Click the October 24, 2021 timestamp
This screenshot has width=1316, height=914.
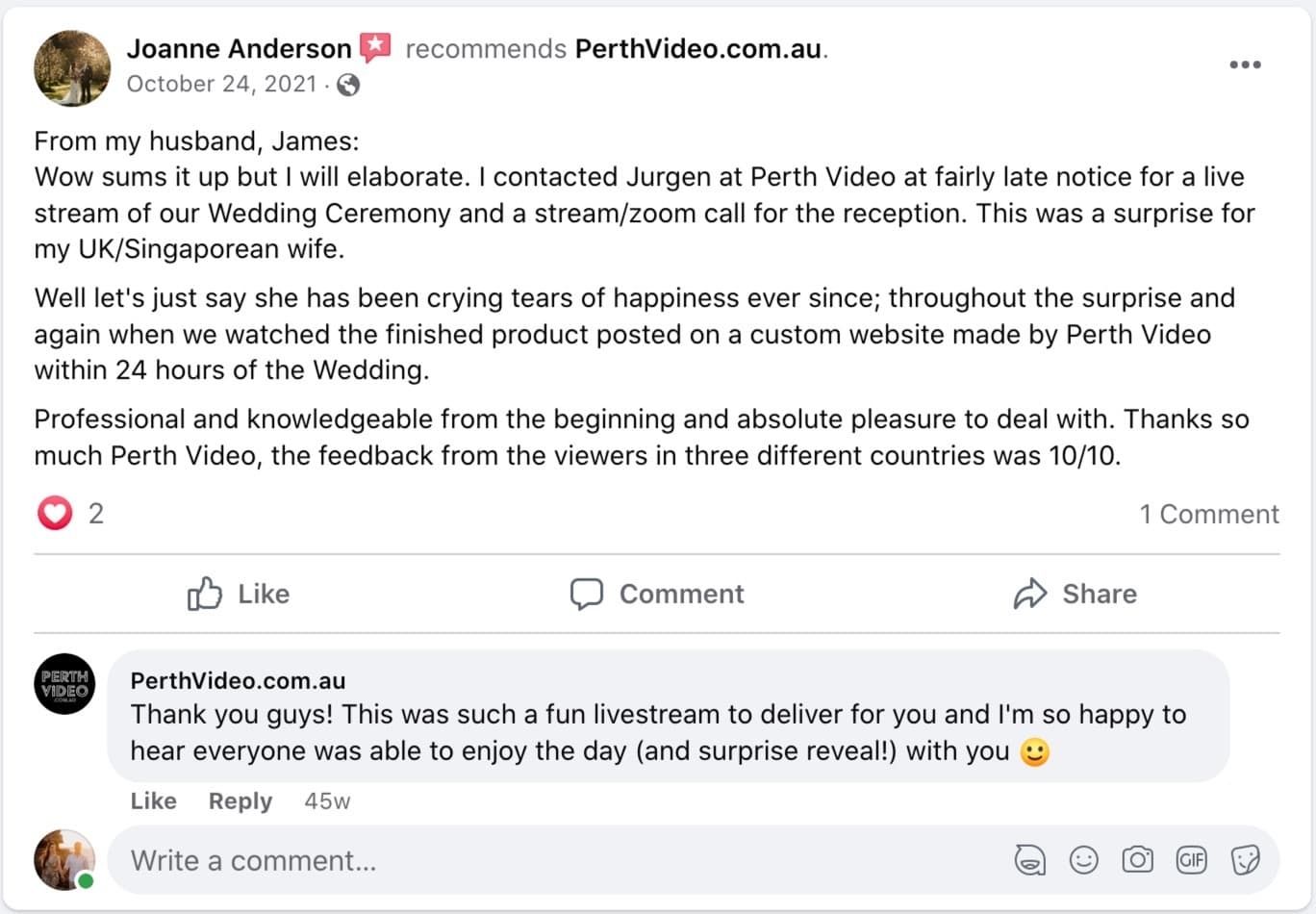[221, 85]
